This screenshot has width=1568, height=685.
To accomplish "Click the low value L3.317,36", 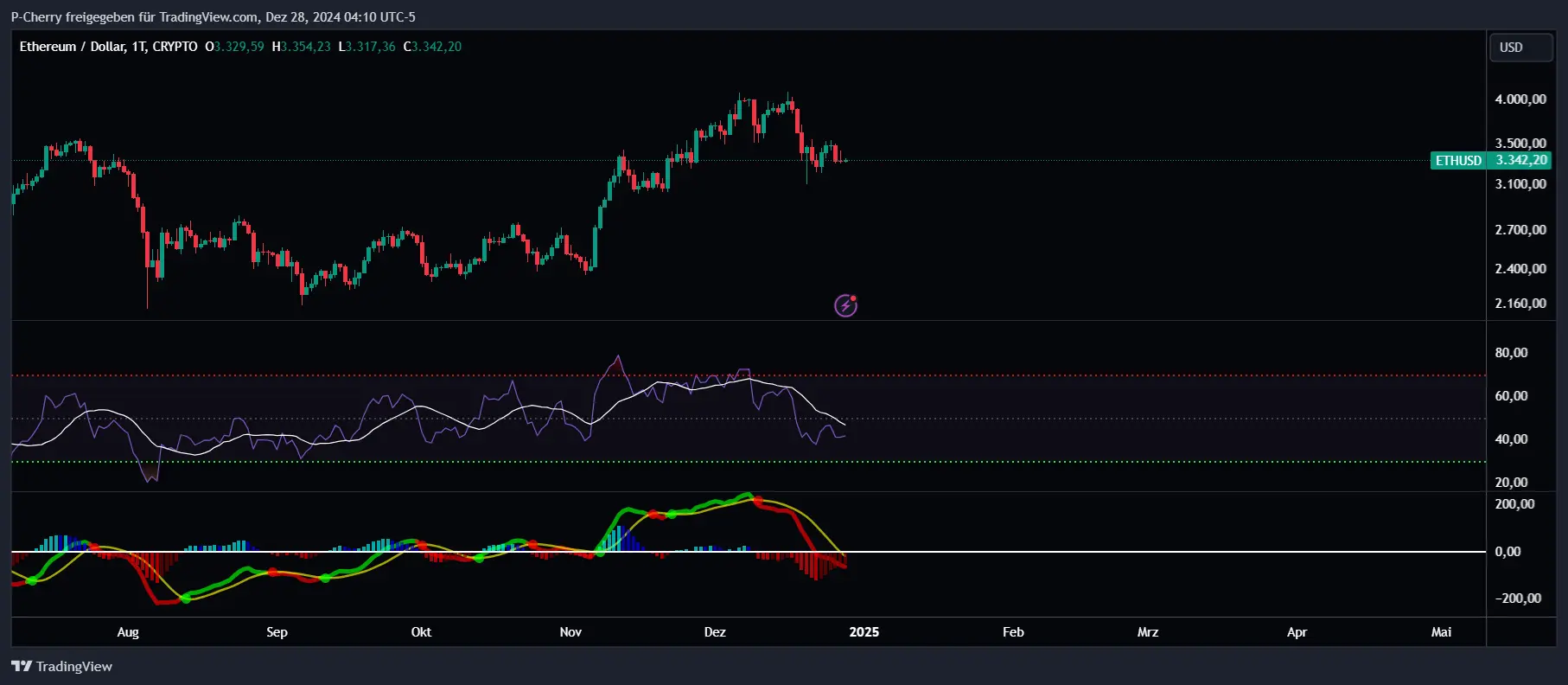I will pyautogui.click(x=367, y=47).
